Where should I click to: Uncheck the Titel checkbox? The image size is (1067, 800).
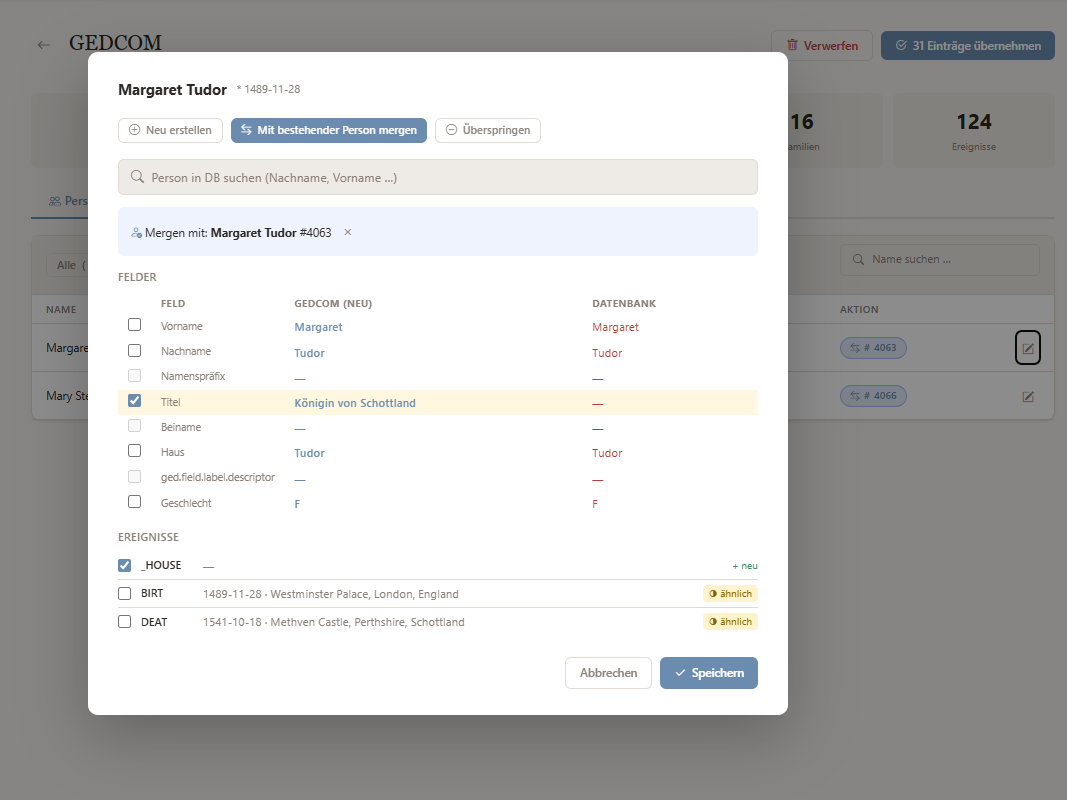[x=135, y=401]
